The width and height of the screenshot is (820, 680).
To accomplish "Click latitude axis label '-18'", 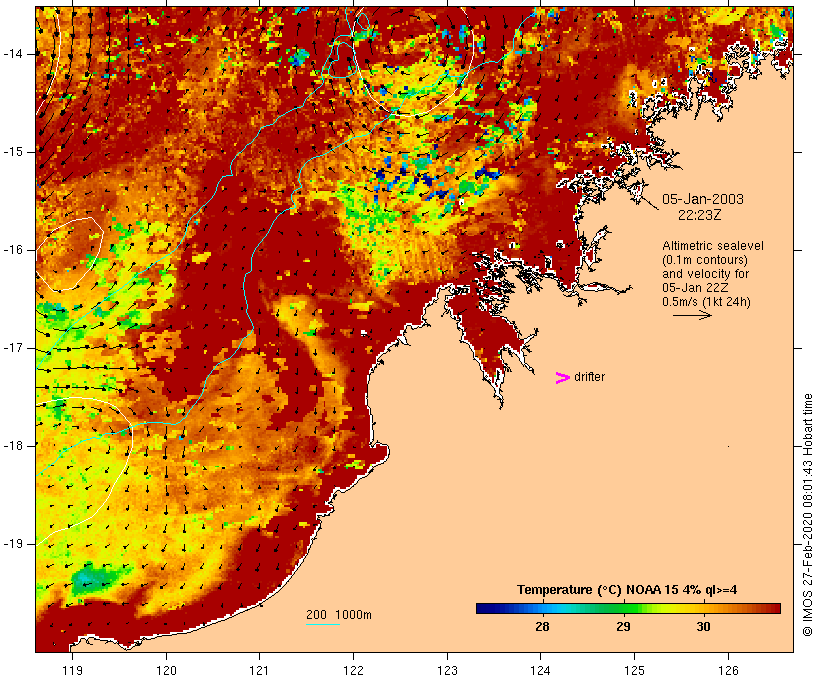I will click(13, 446).
